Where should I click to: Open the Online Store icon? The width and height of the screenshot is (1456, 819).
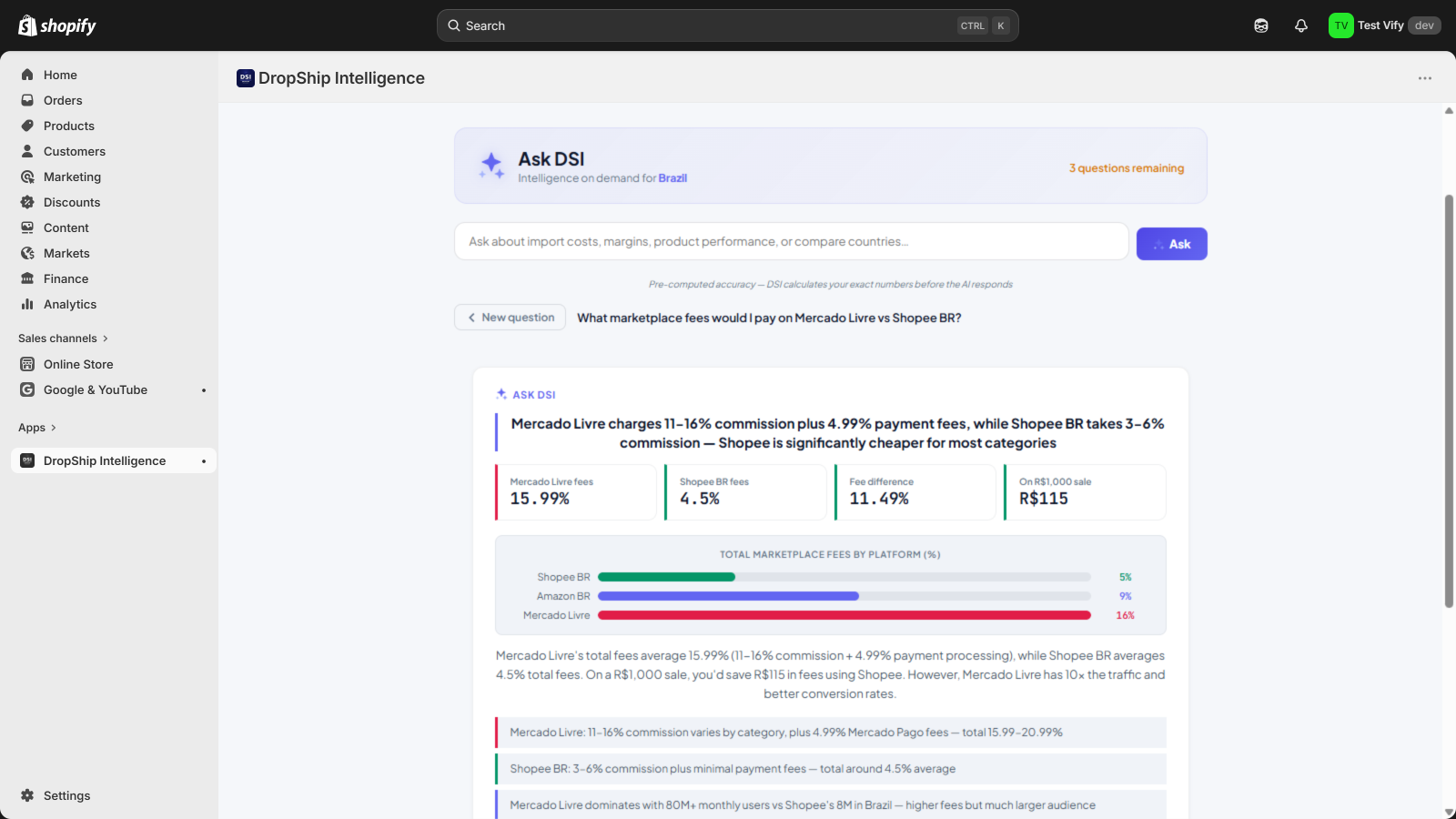(27, 364)
